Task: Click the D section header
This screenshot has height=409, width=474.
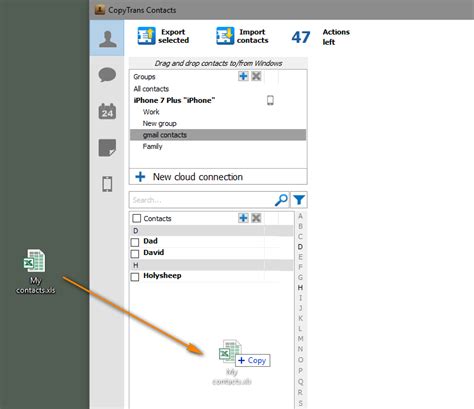Action: coord(211,231)
